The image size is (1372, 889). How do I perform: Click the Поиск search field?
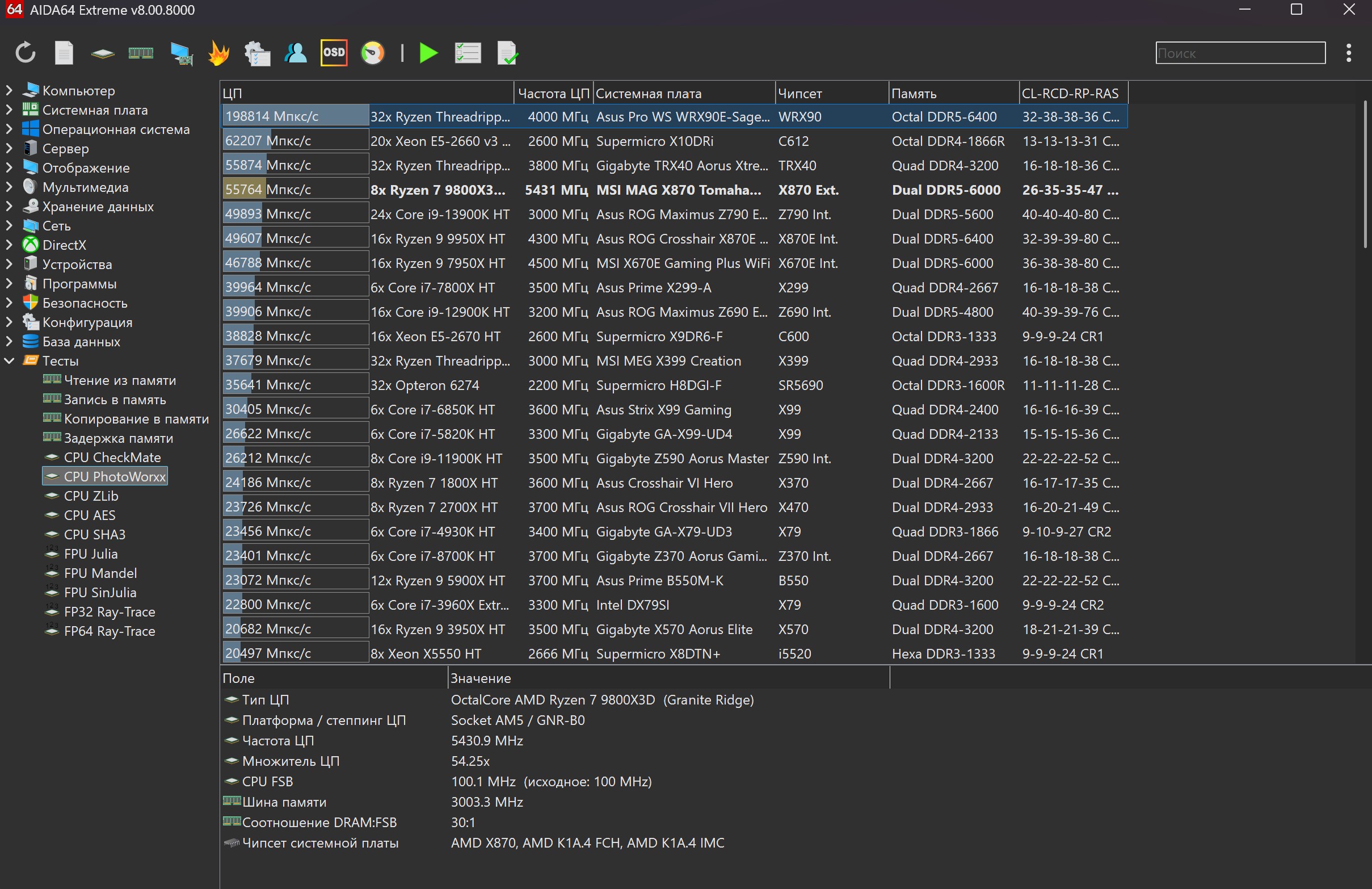[1239, 53]
